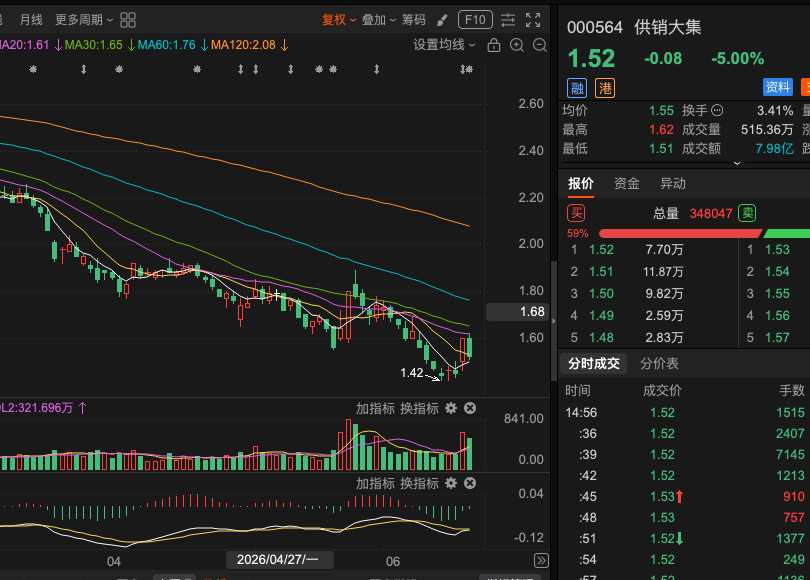Viewport: 810px width, 580px height.
Task: Click the 1.42 low price annotation
Action: (x=412, y=373)
